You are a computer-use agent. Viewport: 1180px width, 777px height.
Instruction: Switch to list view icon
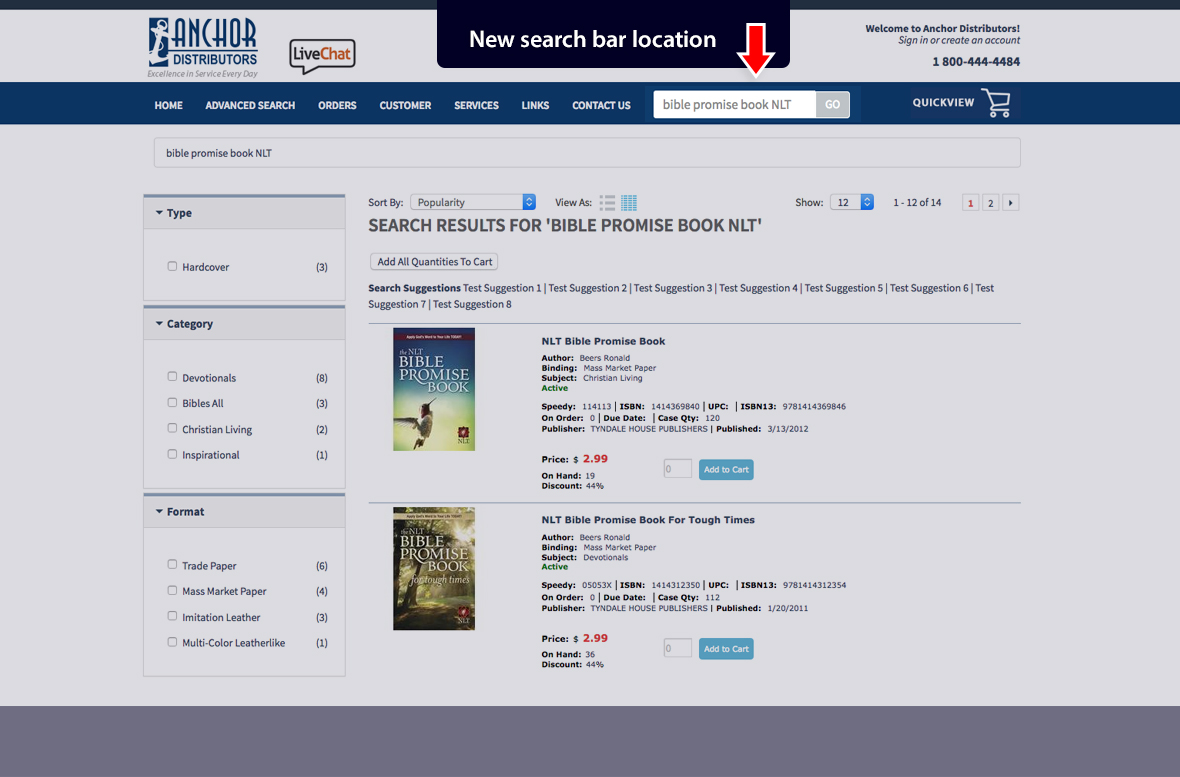click(x=607, y=203)
